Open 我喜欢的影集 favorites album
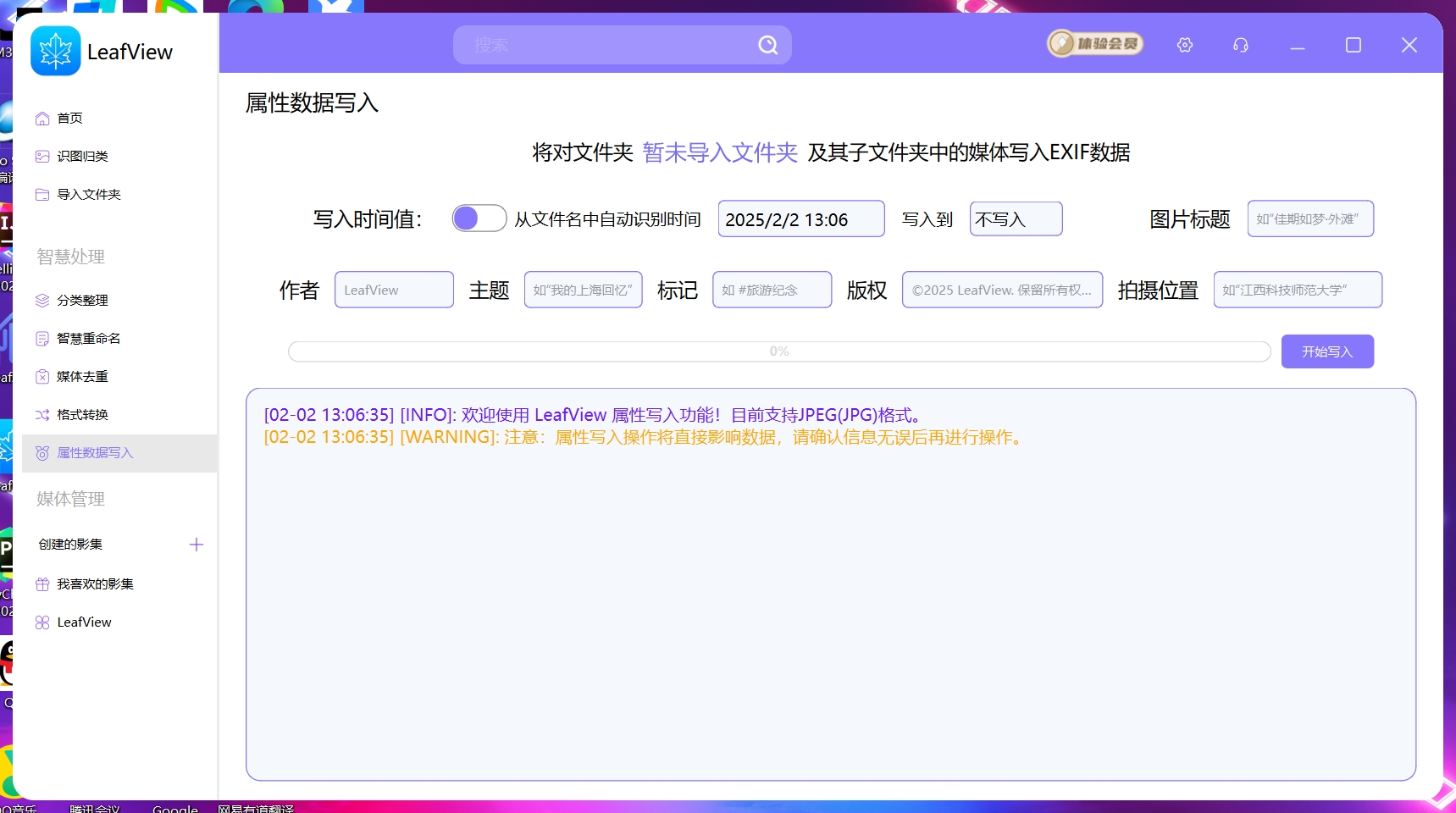The height and width of the screenshot is (813, 1456). [x=119, y=584]
